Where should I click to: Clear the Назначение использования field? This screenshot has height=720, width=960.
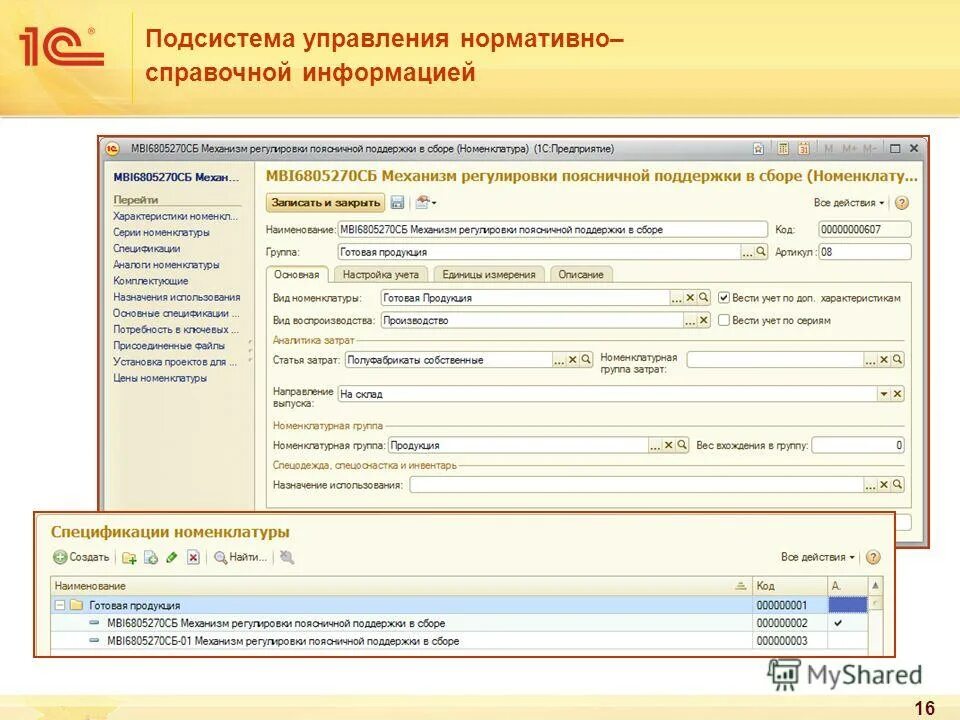[x=883, y=485]
